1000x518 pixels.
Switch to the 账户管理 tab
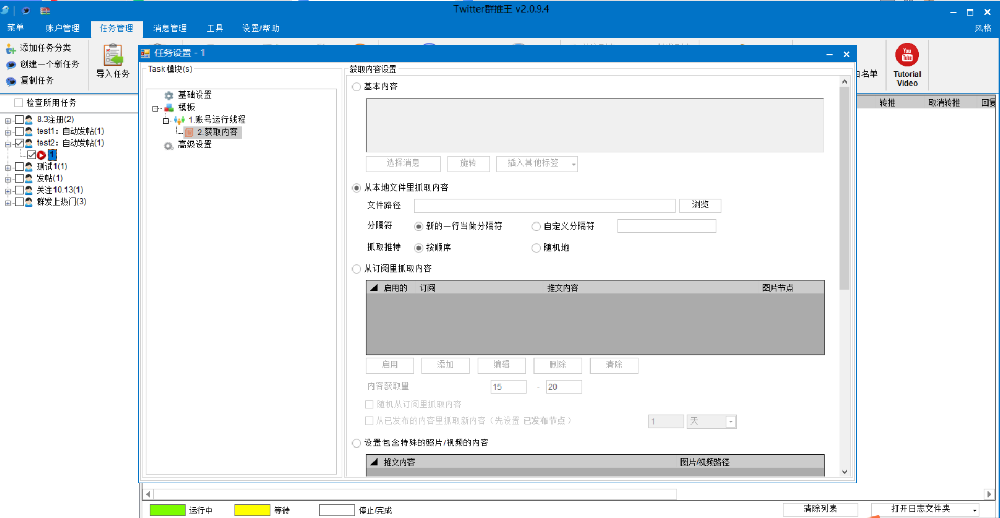tap(62, 28)
